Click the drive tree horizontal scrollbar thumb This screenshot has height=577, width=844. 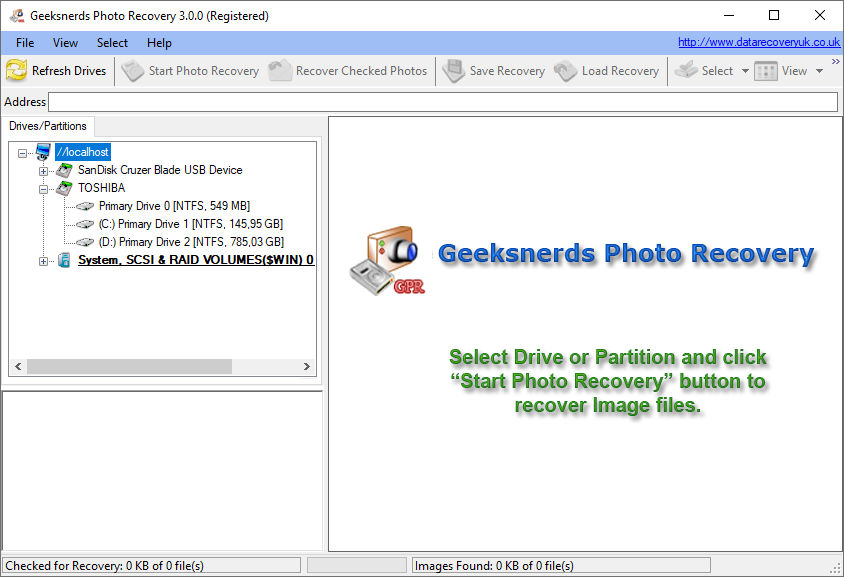(x=129, y=367)
